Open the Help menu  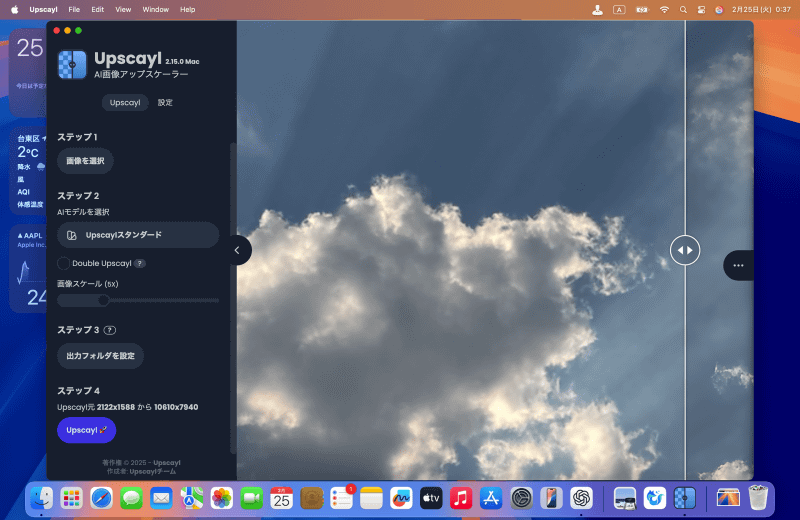187,9
